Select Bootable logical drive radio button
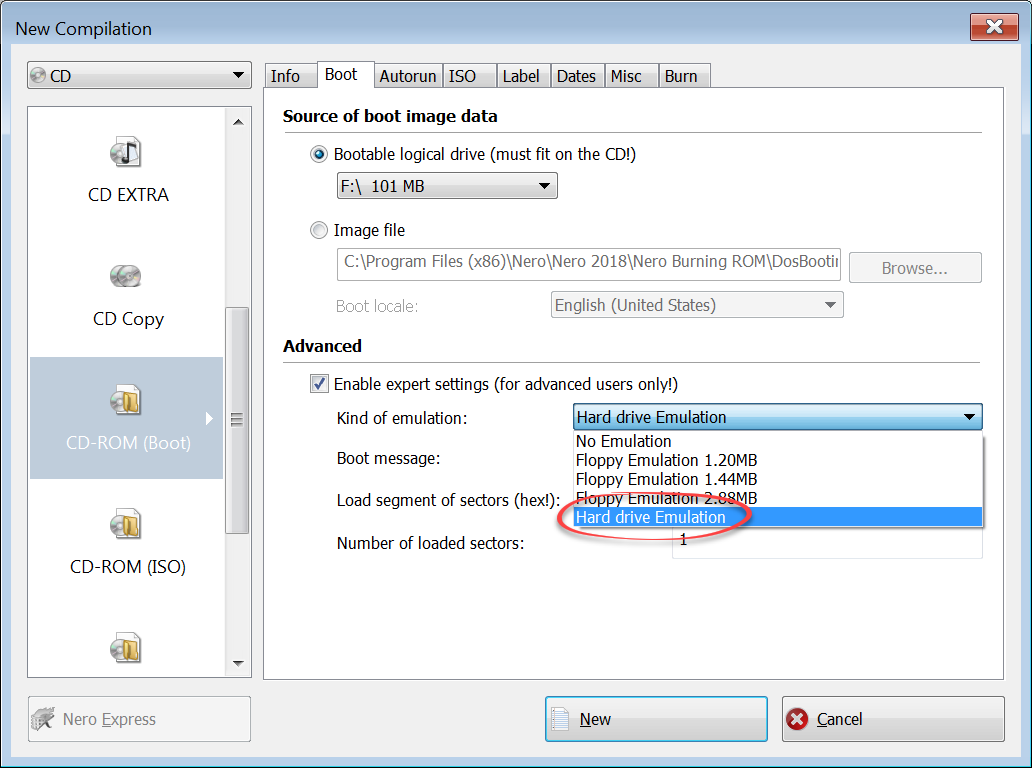The image size is (1032, 768). [319, 155]
